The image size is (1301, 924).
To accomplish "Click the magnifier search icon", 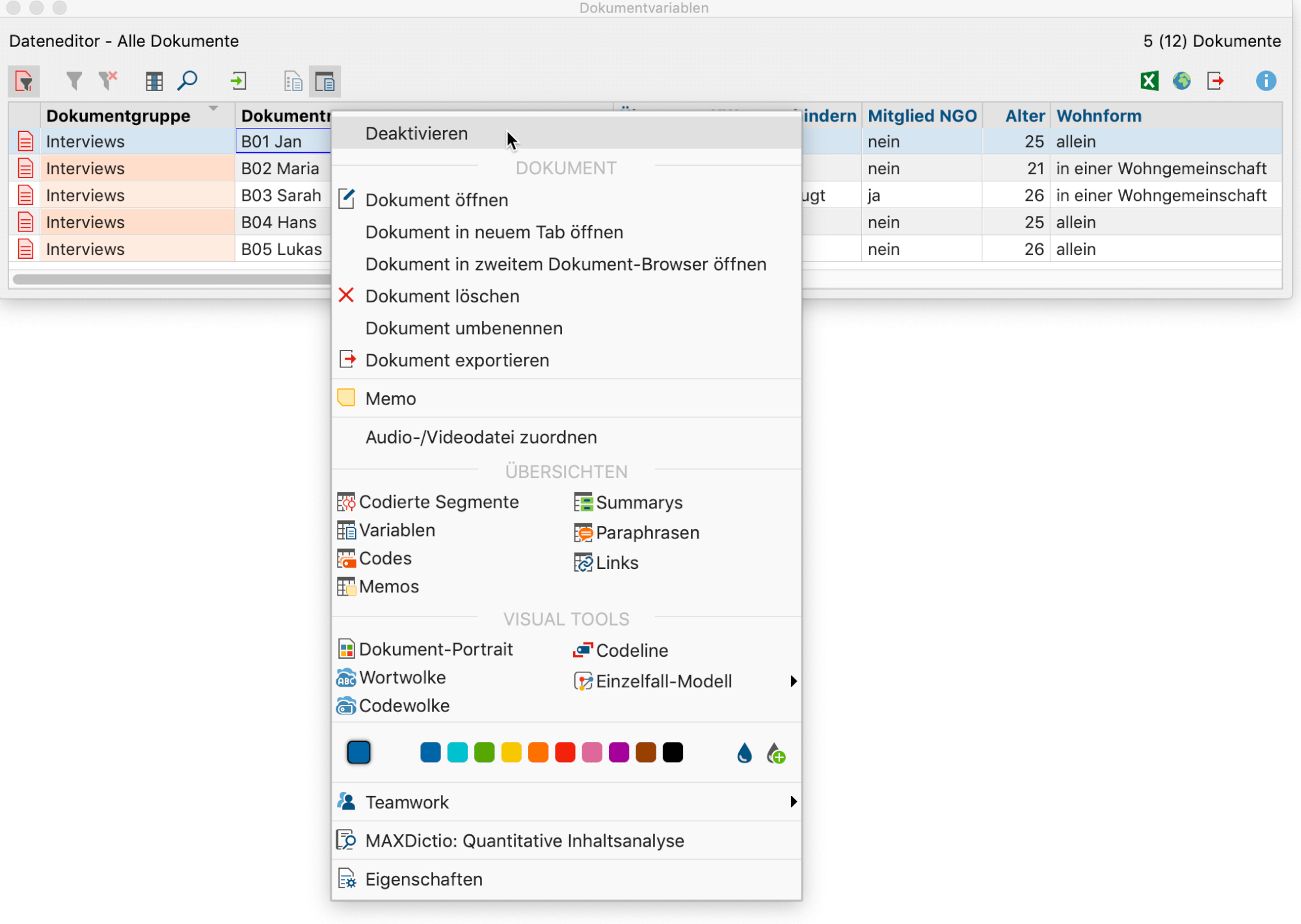I will click(187, 81).
